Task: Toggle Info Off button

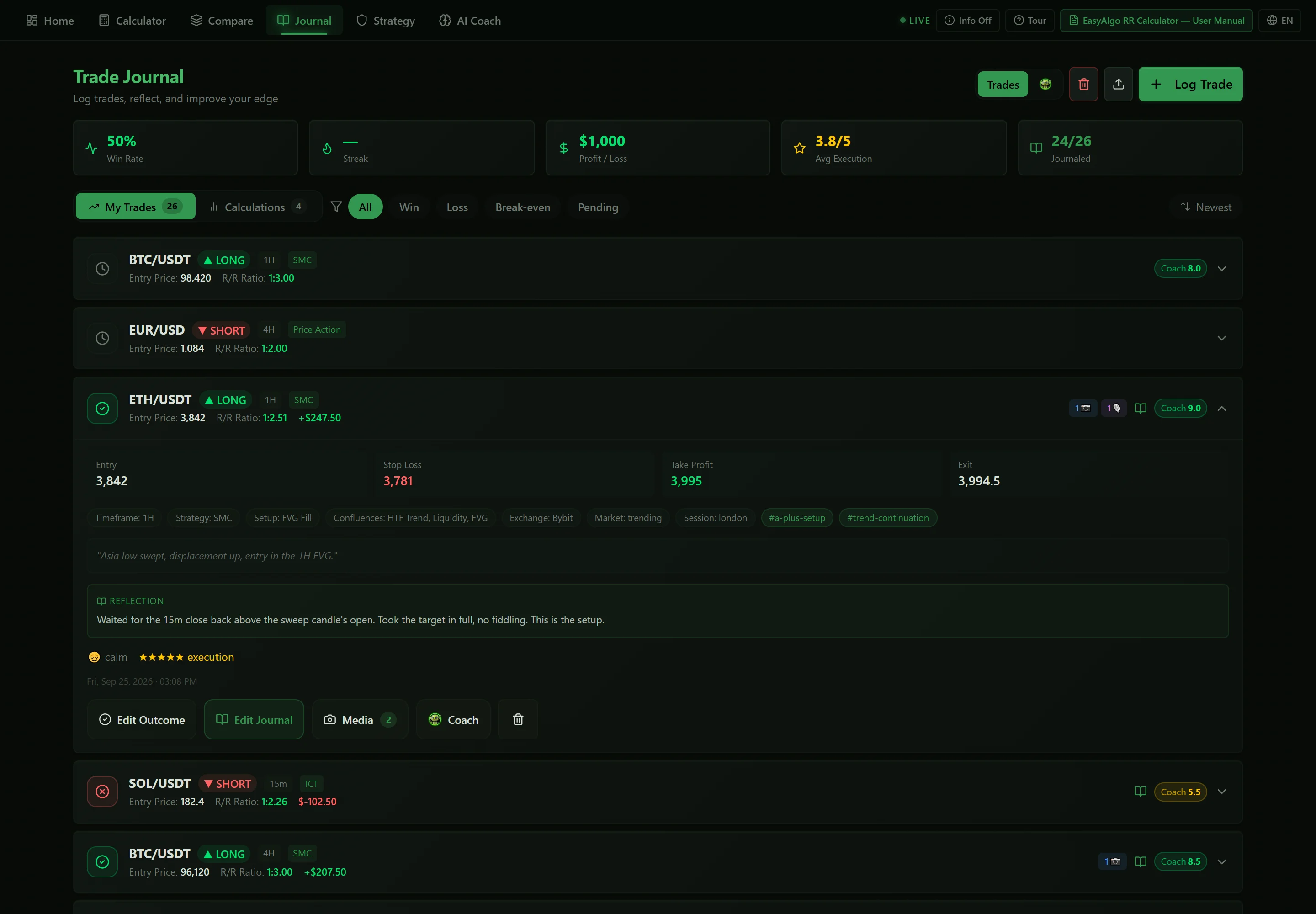Action: [967, 21]
